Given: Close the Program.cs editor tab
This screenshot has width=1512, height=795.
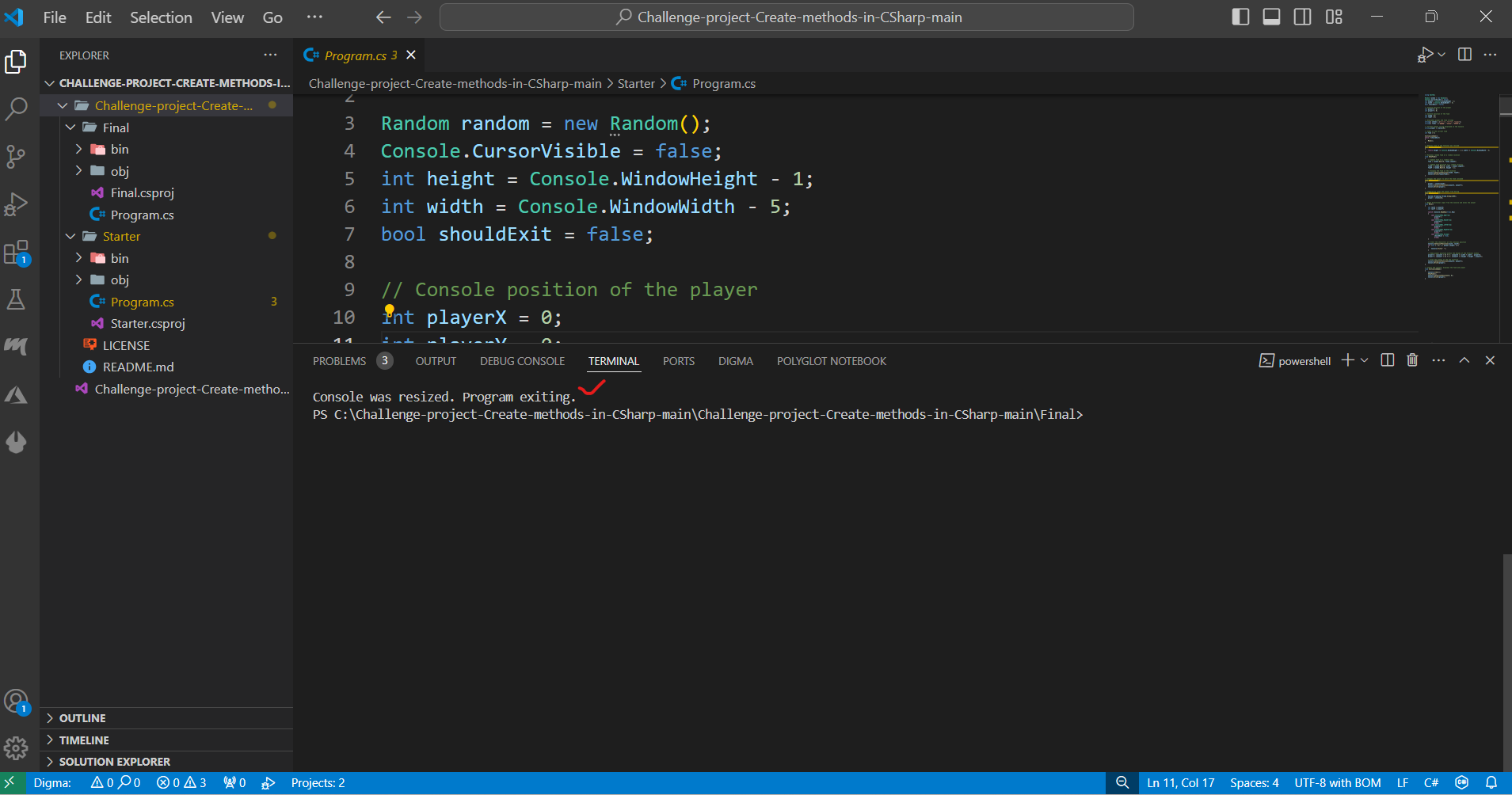Looking at the screenshot, I should tap(411, 55).
